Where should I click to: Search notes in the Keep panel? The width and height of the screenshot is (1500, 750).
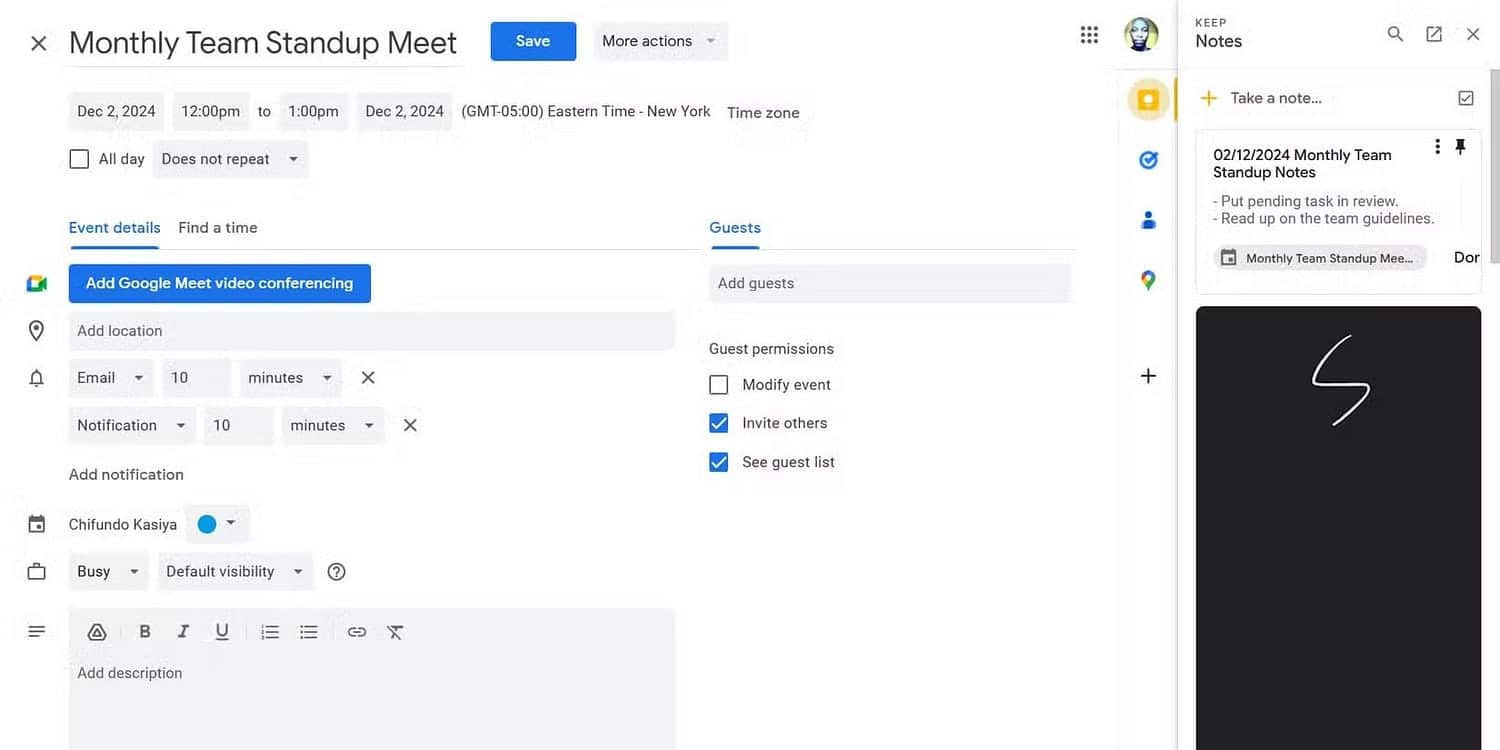[1395, 33]
